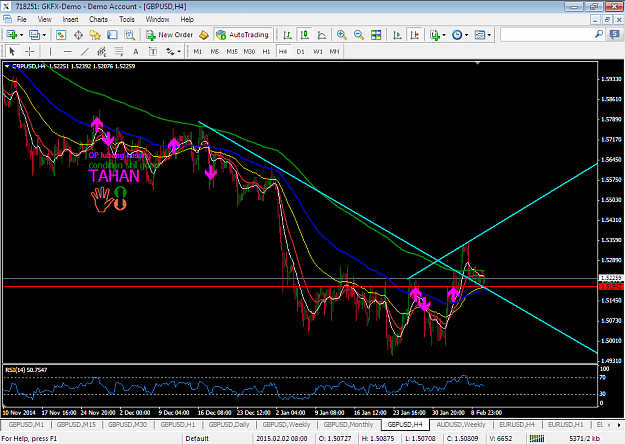Switch to the GBPUSD,Daily chart tab
The width and height of the screenshot is (625, 444).
pyautogui.click(x=229, y=425)
